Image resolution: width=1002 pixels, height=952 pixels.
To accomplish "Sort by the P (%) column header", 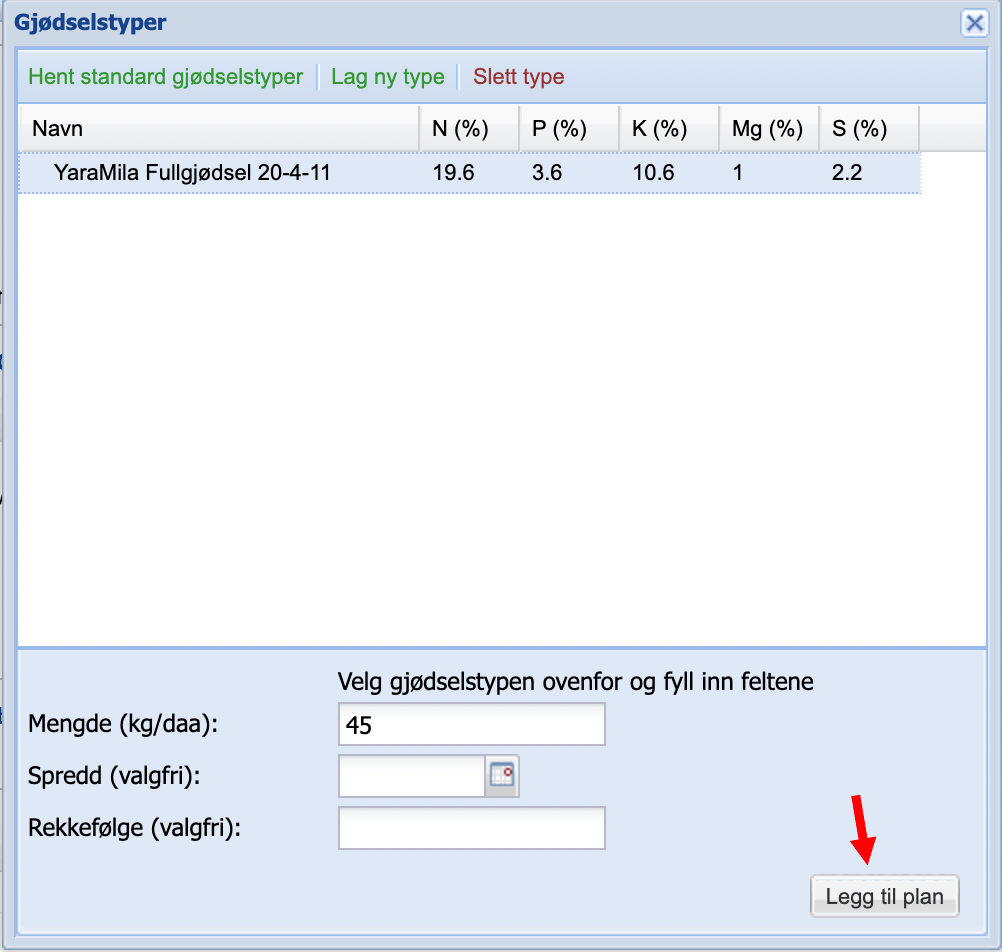I will click(x=569, y=128).
